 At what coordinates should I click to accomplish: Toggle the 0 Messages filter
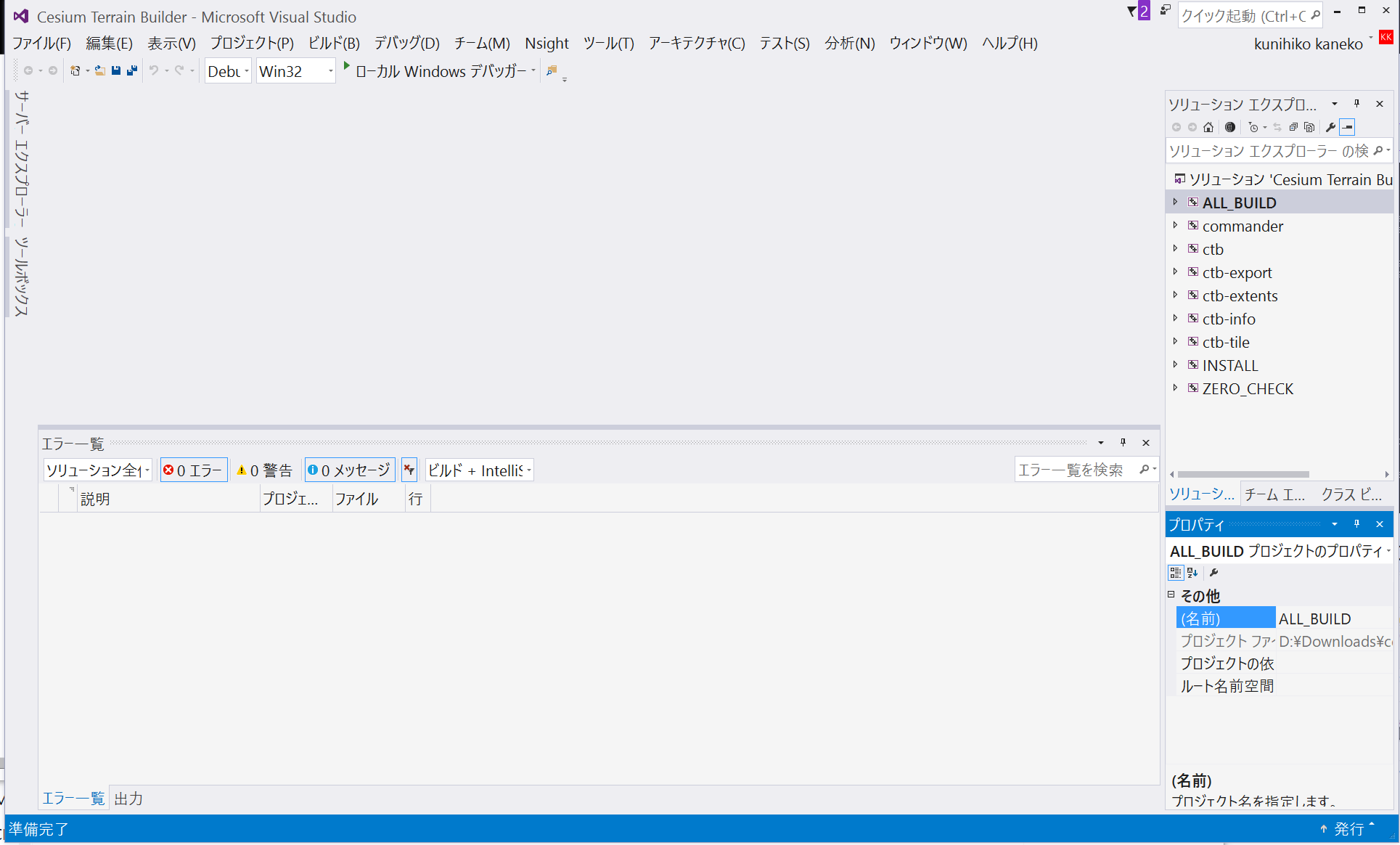(x=350, y=470)
